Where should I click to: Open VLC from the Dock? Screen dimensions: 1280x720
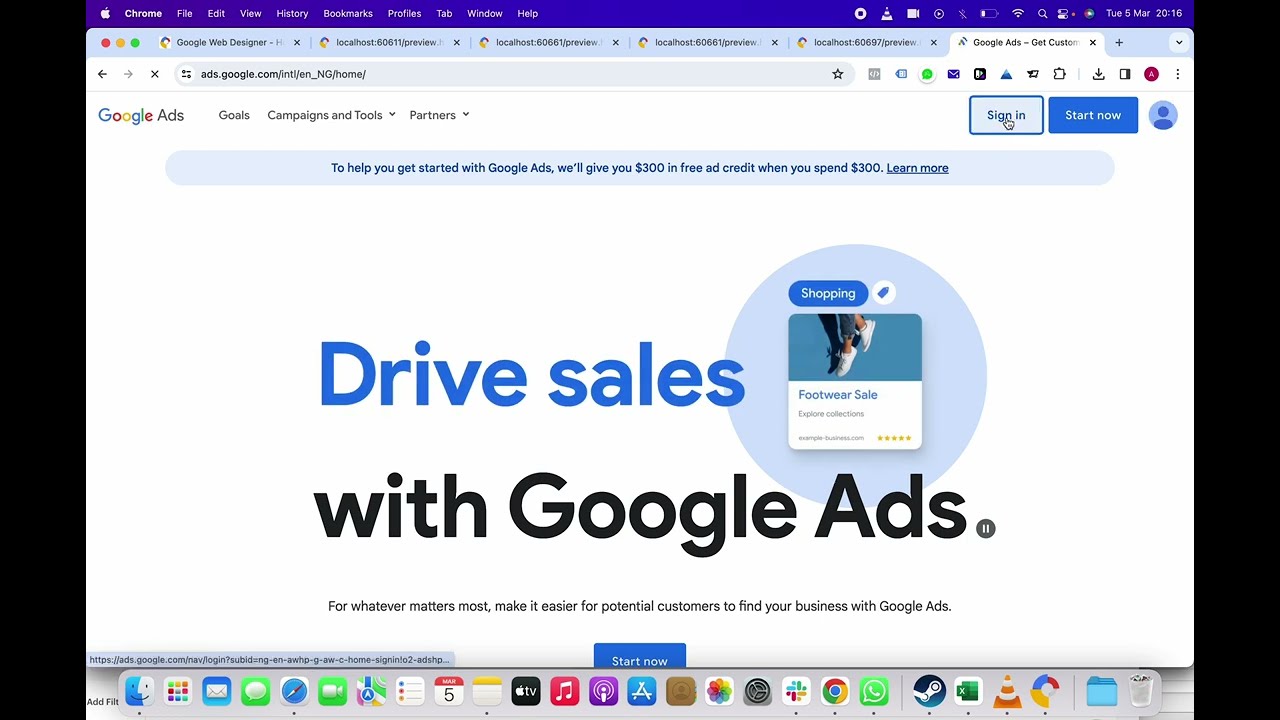point(1007,691)
